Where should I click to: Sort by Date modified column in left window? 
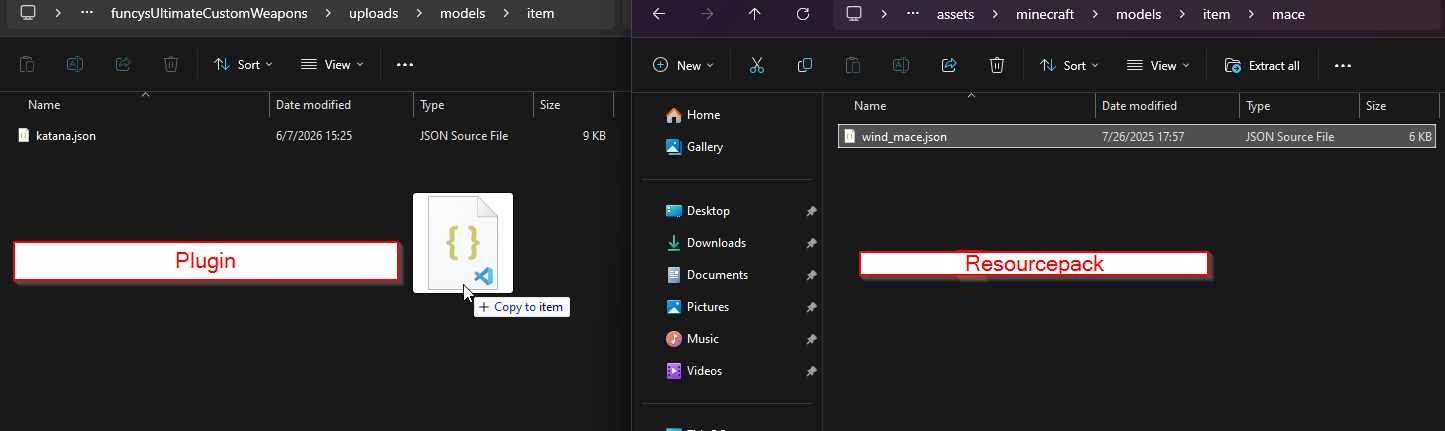pos(341,105)
